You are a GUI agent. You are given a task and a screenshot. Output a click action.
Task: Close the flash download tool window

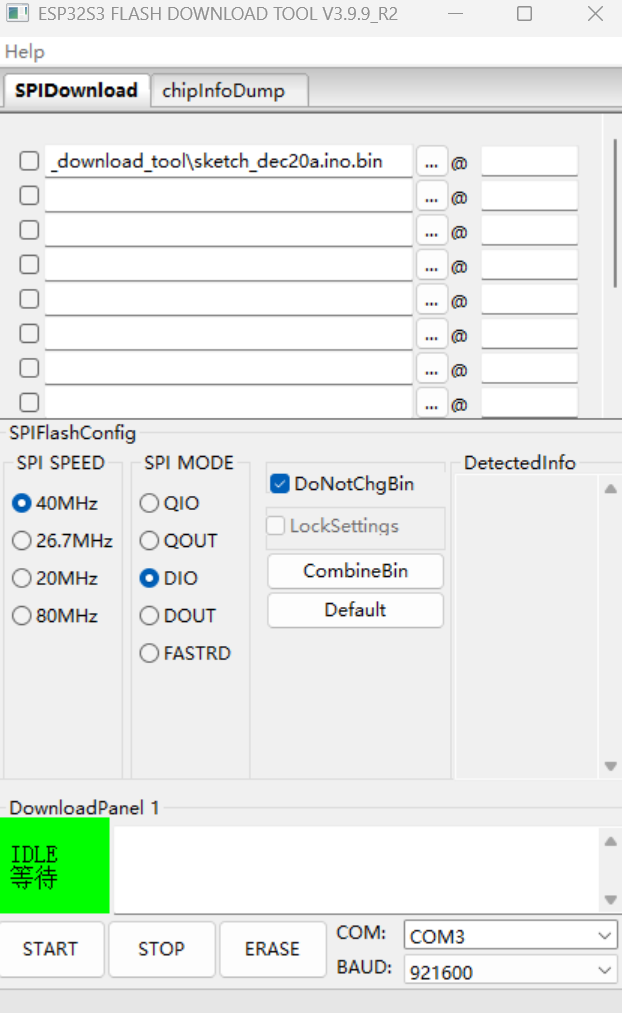click(596, 14)
